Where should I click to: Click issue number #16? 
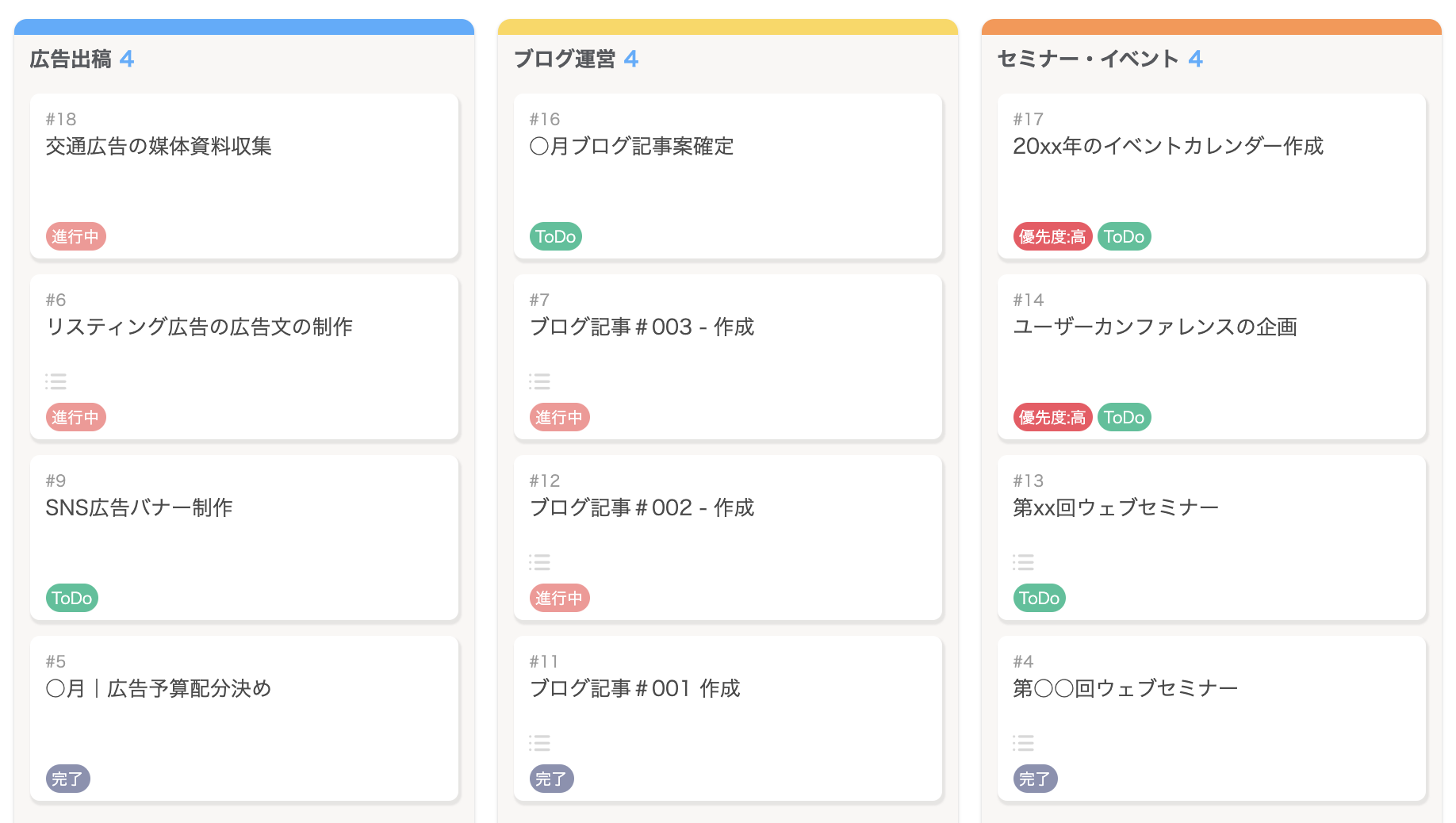point(545,119)
